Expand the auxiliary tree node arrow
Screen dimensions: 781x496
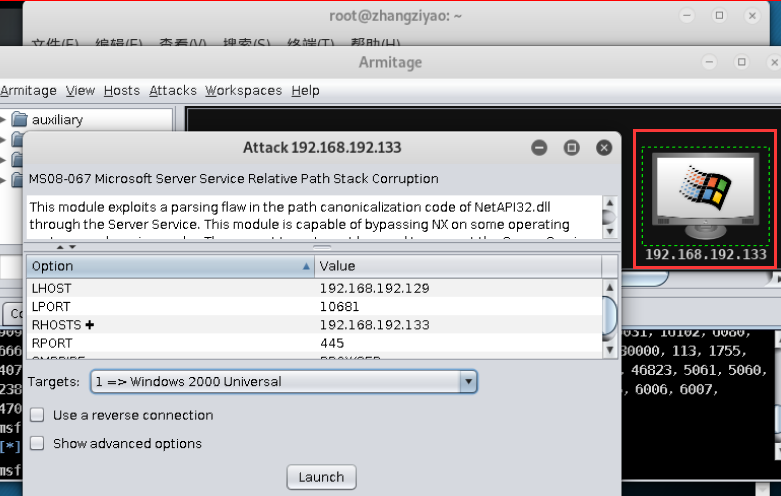click(3, 120)
